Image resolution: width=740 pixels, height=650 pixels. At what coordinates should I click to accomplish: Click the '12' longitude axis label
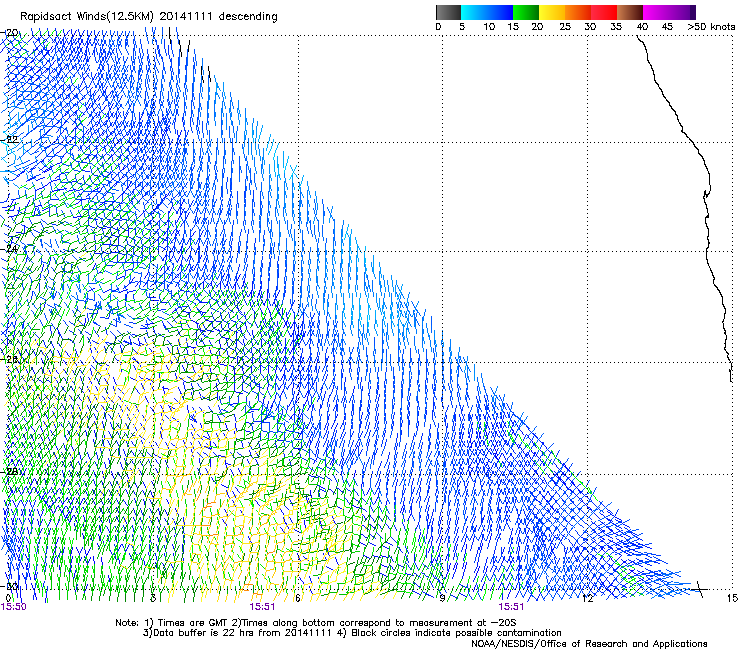point(588,598)
